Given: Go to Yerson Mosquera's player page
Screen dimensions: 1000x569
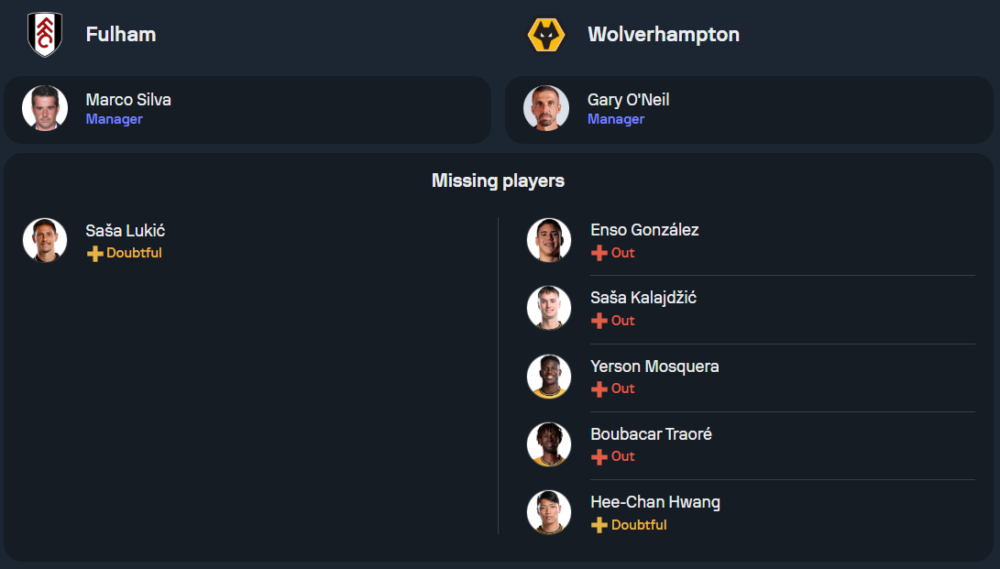Looking at the screenshot, I should tap(654, 366).
